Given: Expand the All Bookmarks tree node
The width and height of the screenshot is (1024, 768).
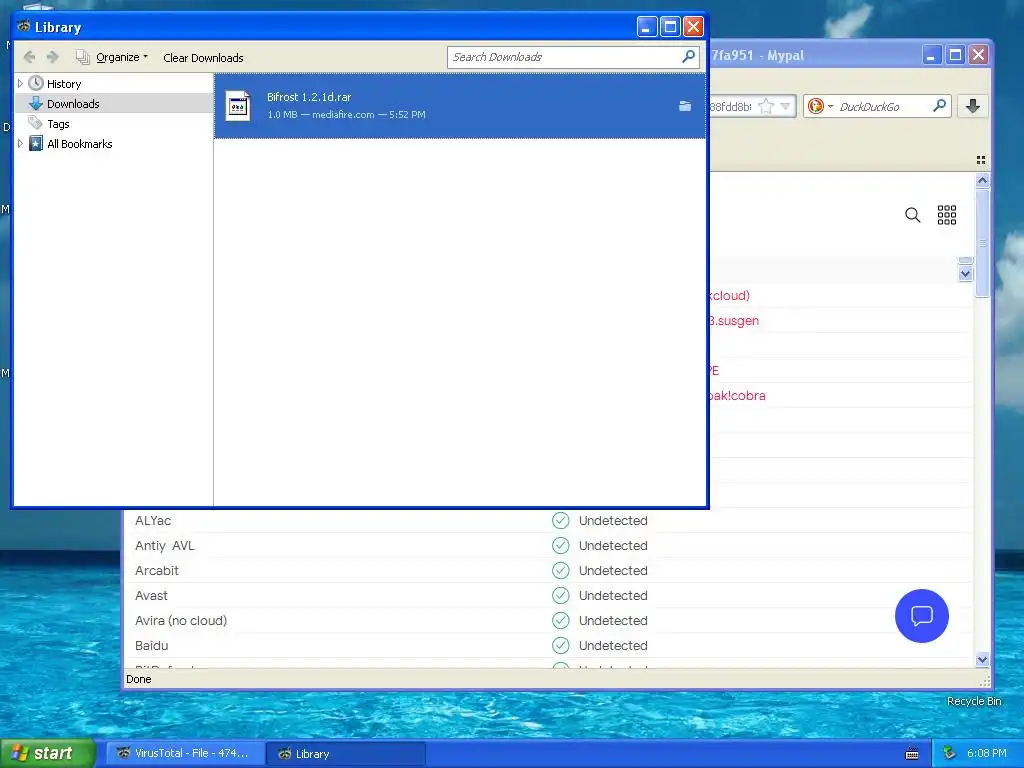Looking at the screenshot, I should pos(20,144).
